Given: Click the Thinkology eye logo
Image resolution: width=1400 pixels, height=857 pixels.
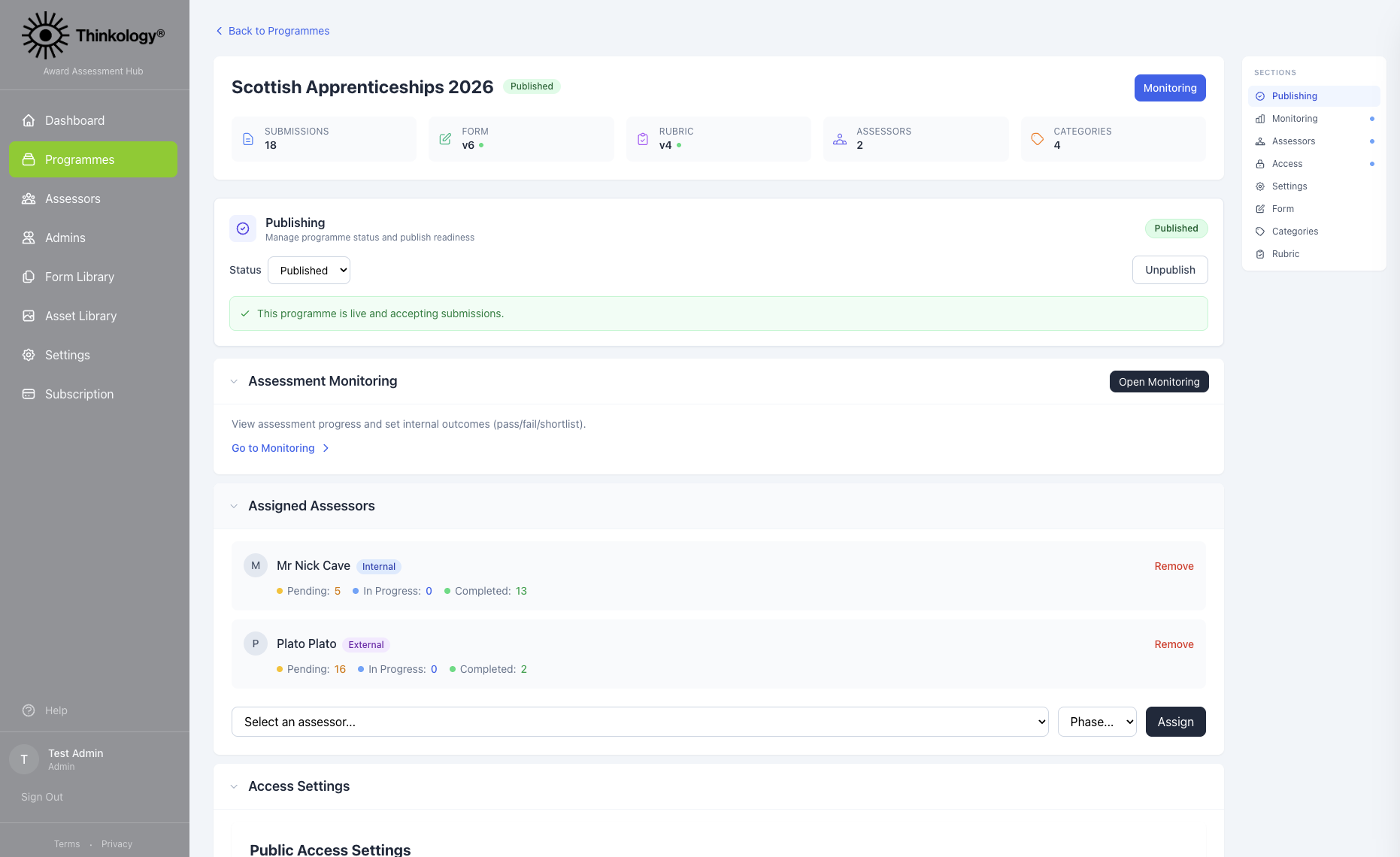Looking at the screenshot, I should tap(45, 35).
